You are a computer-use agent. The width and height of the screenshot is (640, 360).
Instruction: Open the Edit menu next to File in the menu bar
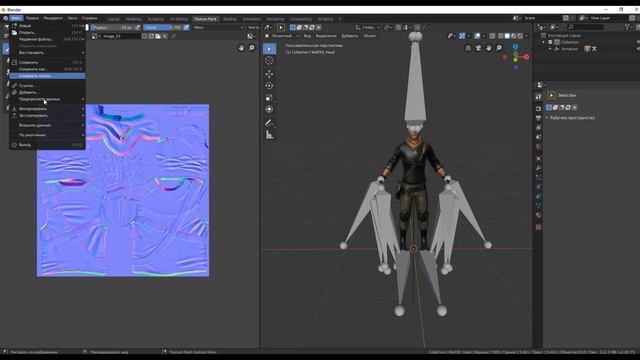tap(32, 18)
